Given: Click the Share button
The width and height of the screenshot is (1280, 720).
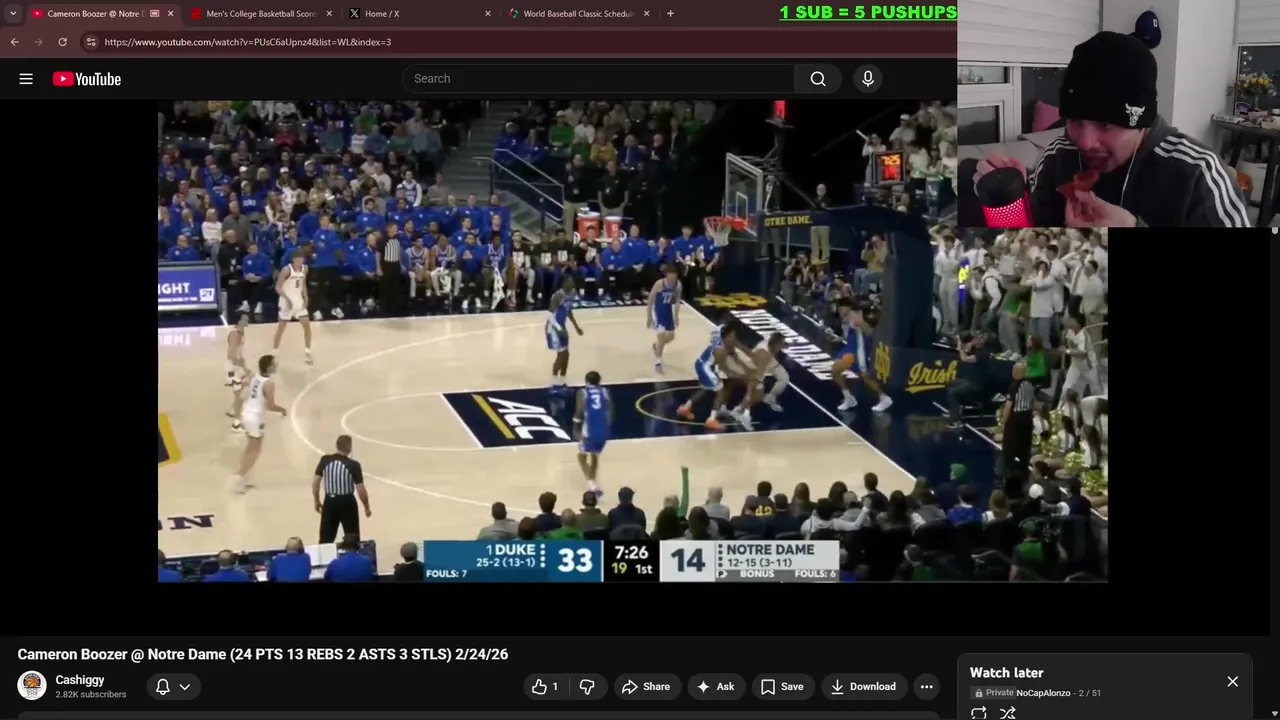Looking at the screenshot, I should tap(645, 686).
